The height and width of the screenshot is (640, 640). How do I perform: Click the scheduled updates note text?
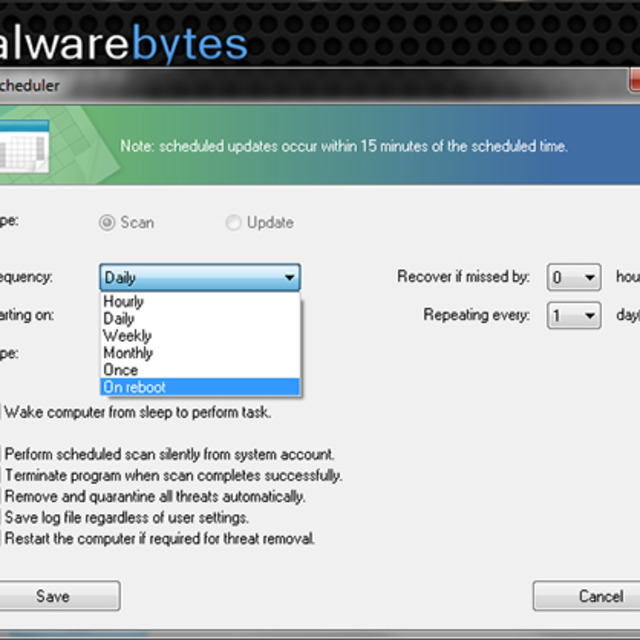344,146
